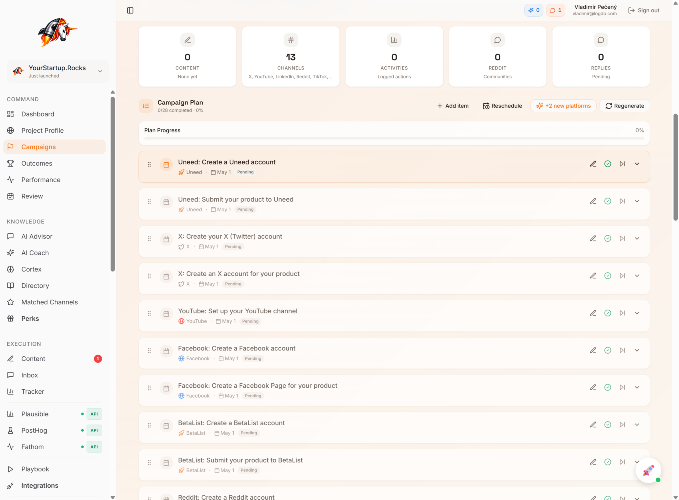Mark 'YouTube: Set up your YouTube channel' complete
The width and height of the screenshot is (679, 500).
click(608, 313)
